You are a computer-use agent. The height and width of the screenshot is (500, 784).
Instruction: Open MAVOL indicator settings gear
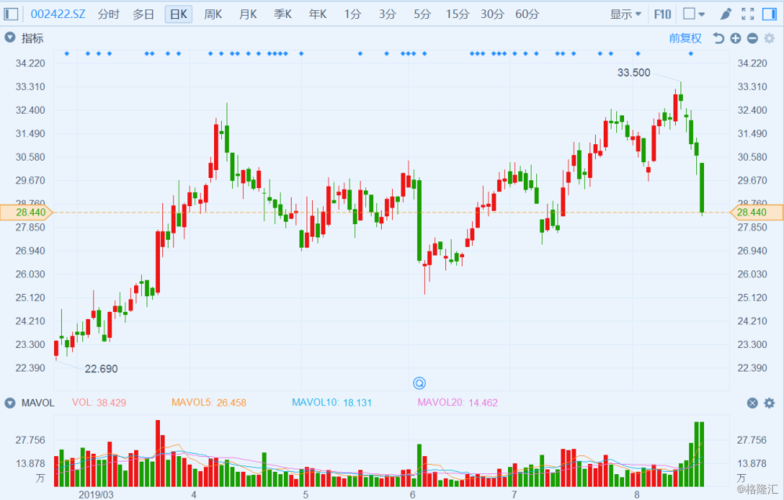pyautogui.click(x=769, y=403)
